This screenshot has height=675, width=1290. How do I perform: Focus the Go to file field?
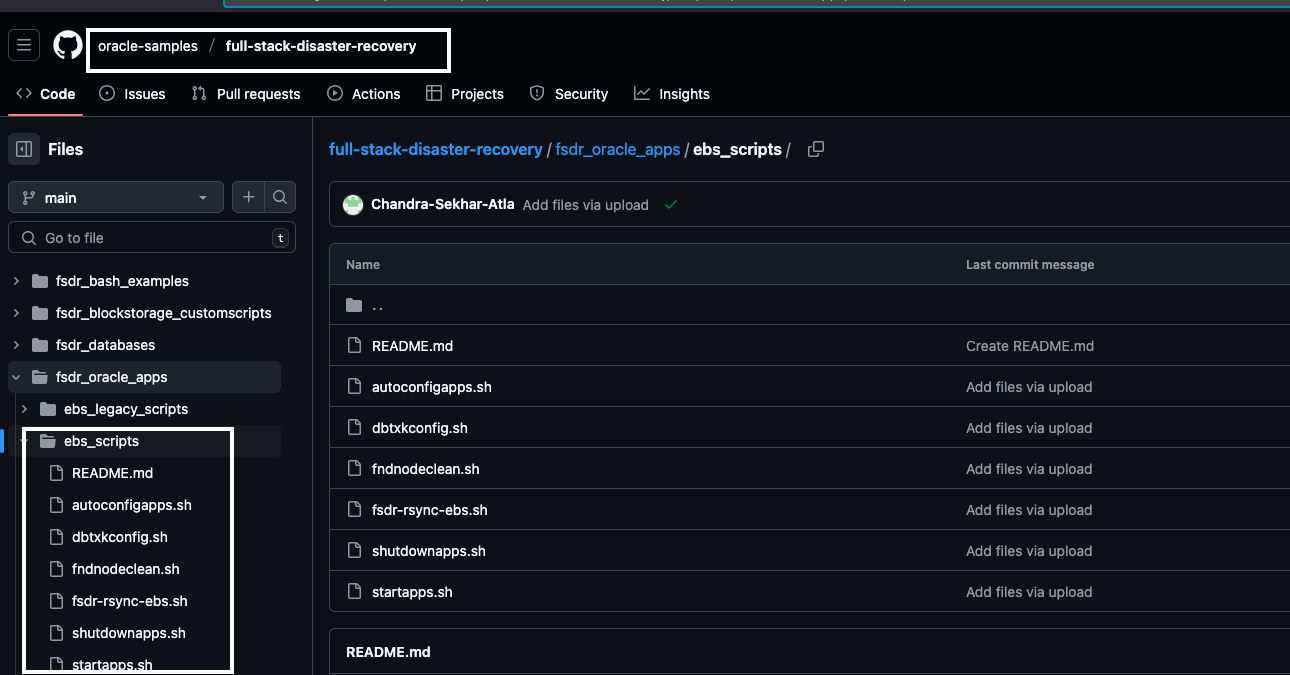(152, 238)
